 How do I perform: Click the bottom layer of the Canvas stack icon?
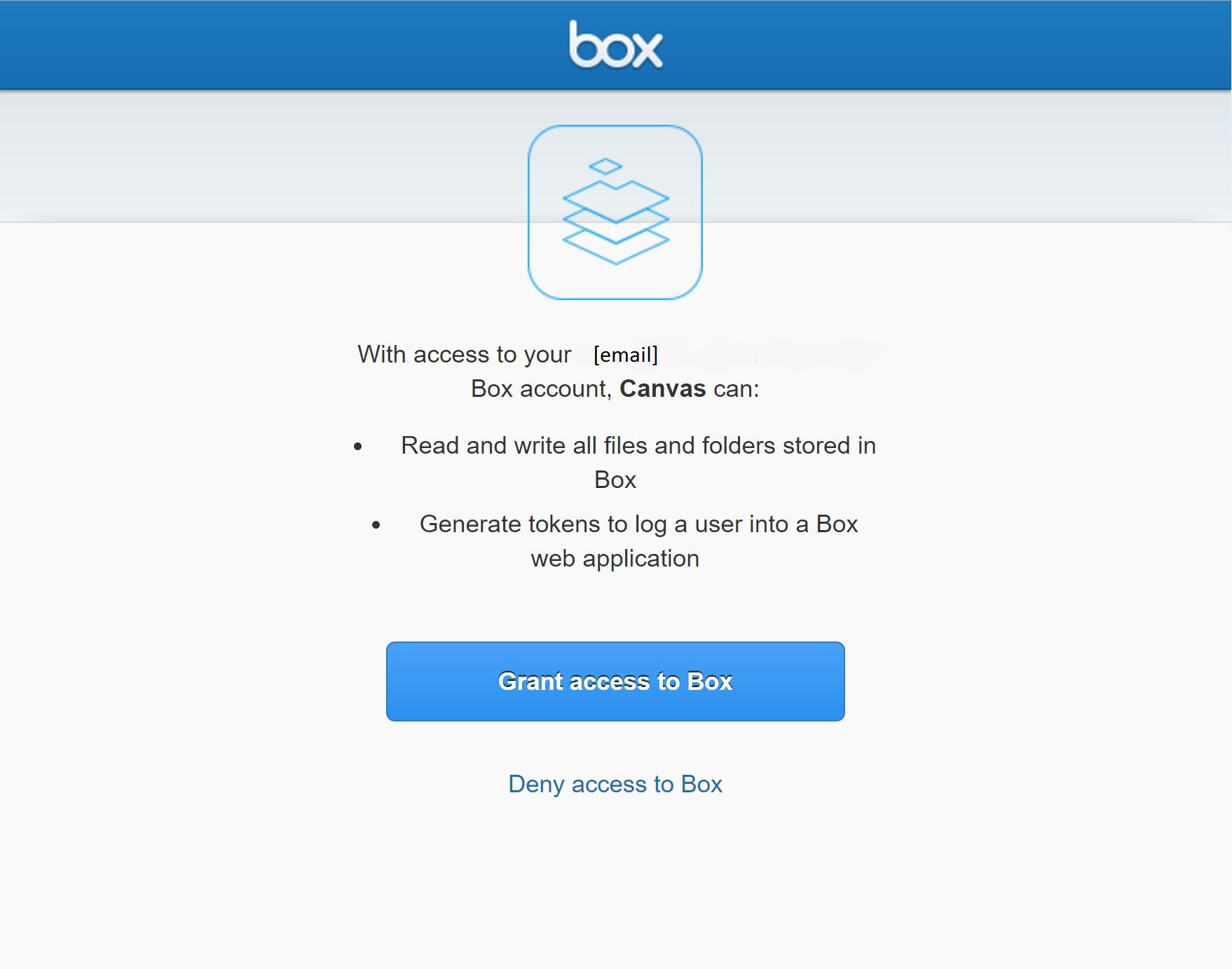[x=615, y=242]
